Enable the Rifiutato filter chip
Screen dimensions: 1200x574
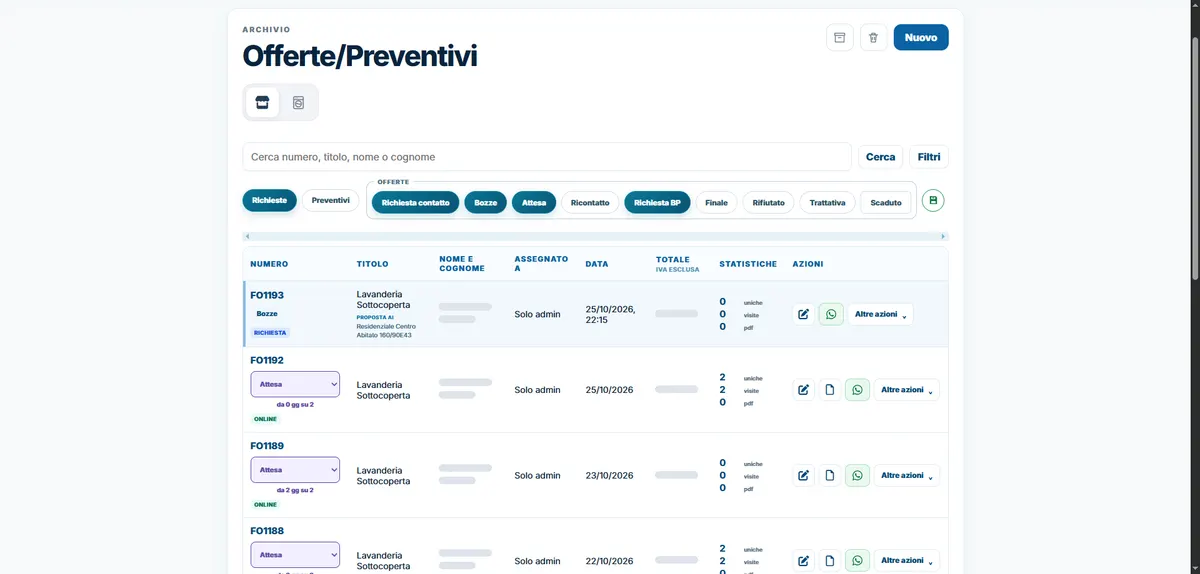pyautogui.click(x=769, y=202)
